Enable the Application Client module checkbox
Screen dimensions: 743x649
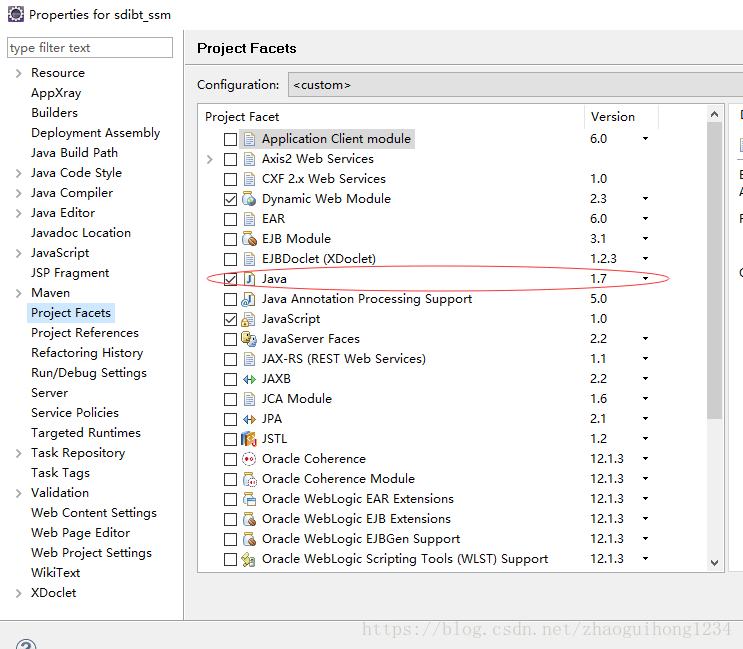[x=230, y=139]
